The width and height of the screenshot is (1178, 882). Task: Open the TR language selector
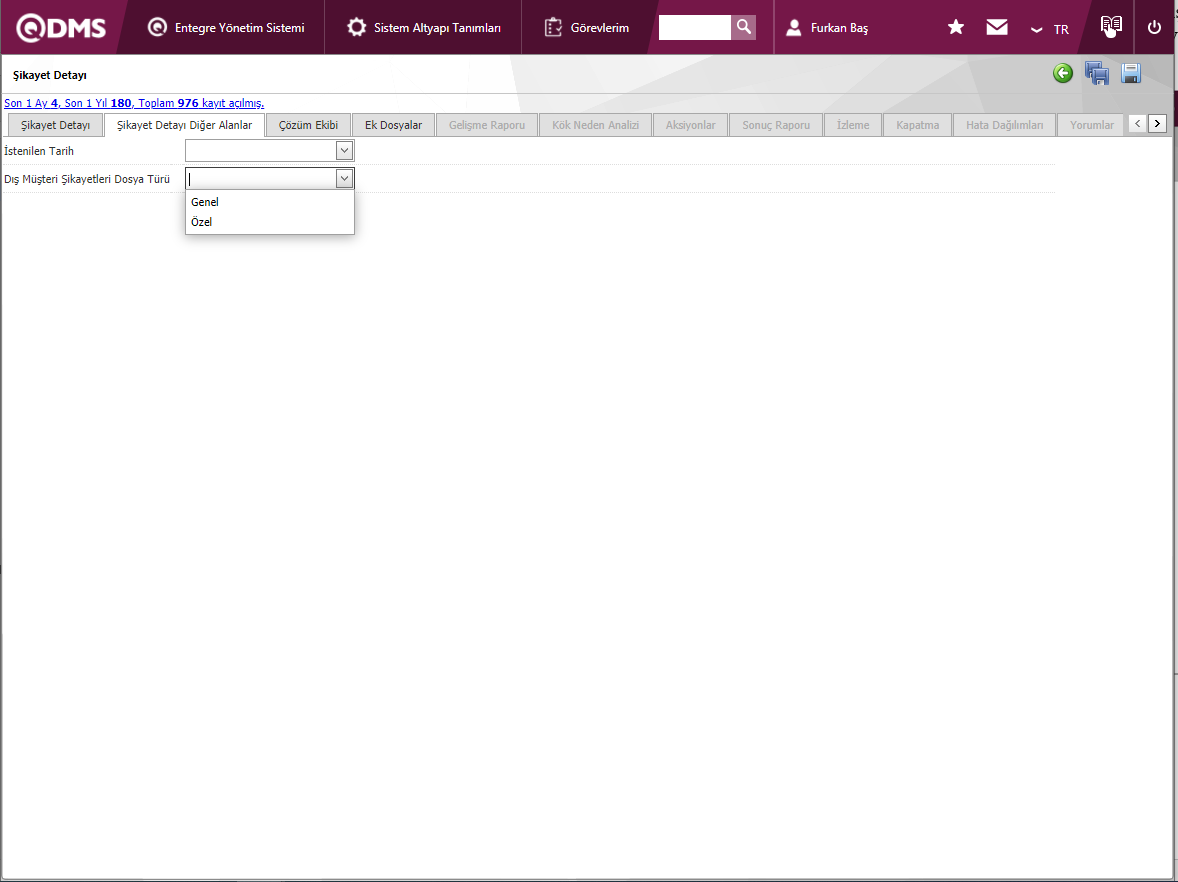point(1050,29)
